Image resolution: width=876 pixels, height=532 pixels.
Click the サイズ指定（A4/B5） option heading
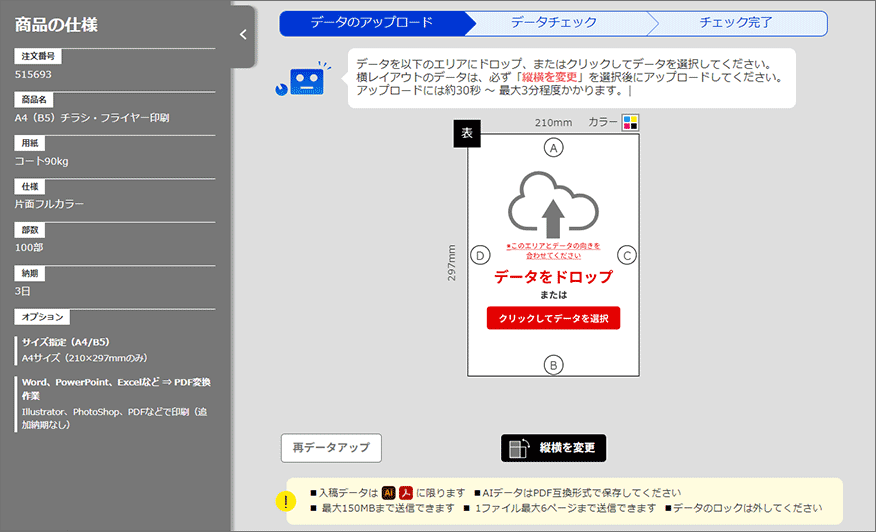(x=66, y=342)
